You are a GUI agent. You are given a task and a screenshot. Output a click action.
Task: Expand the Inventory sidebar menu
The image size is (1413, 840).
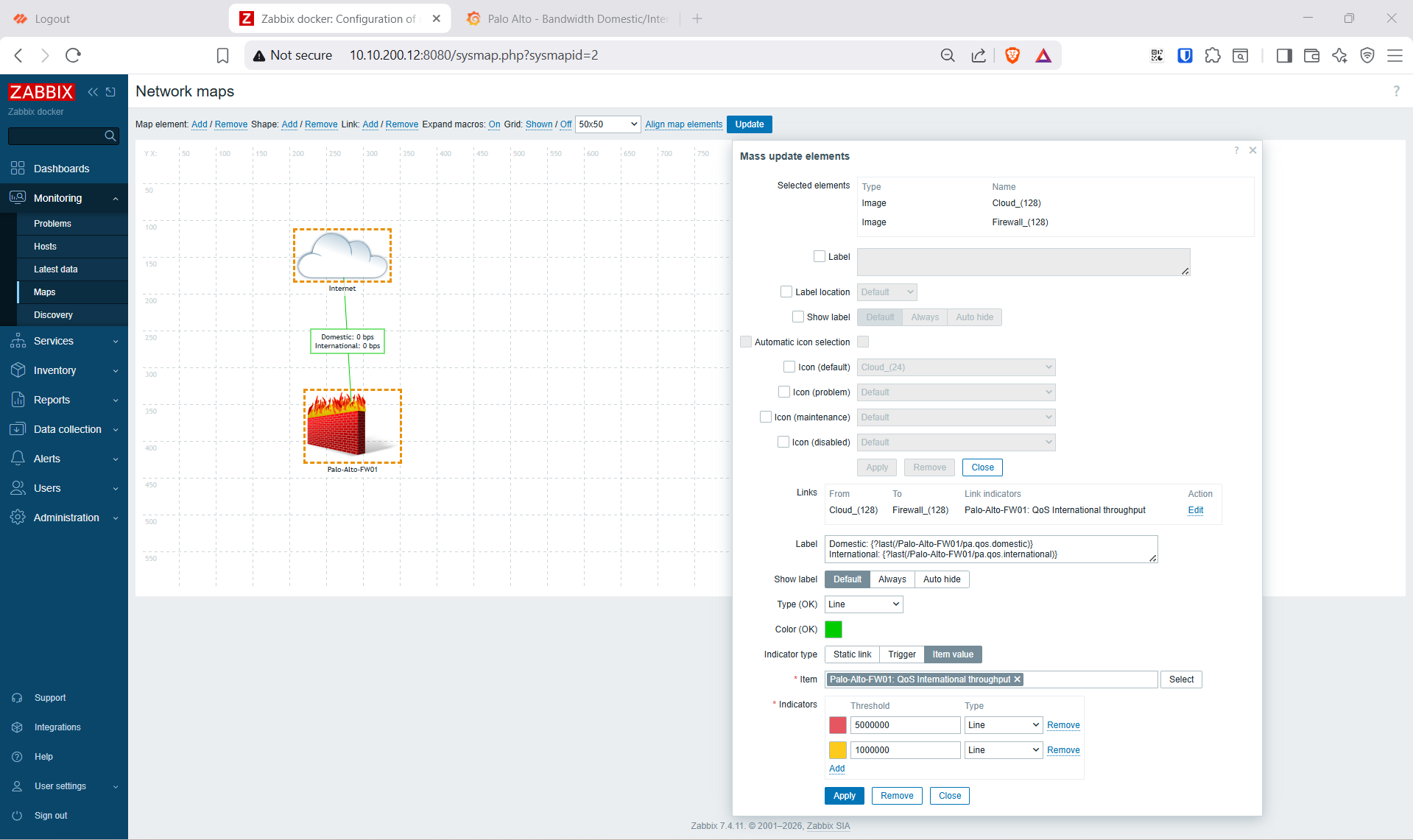click(x=64, y=370)
